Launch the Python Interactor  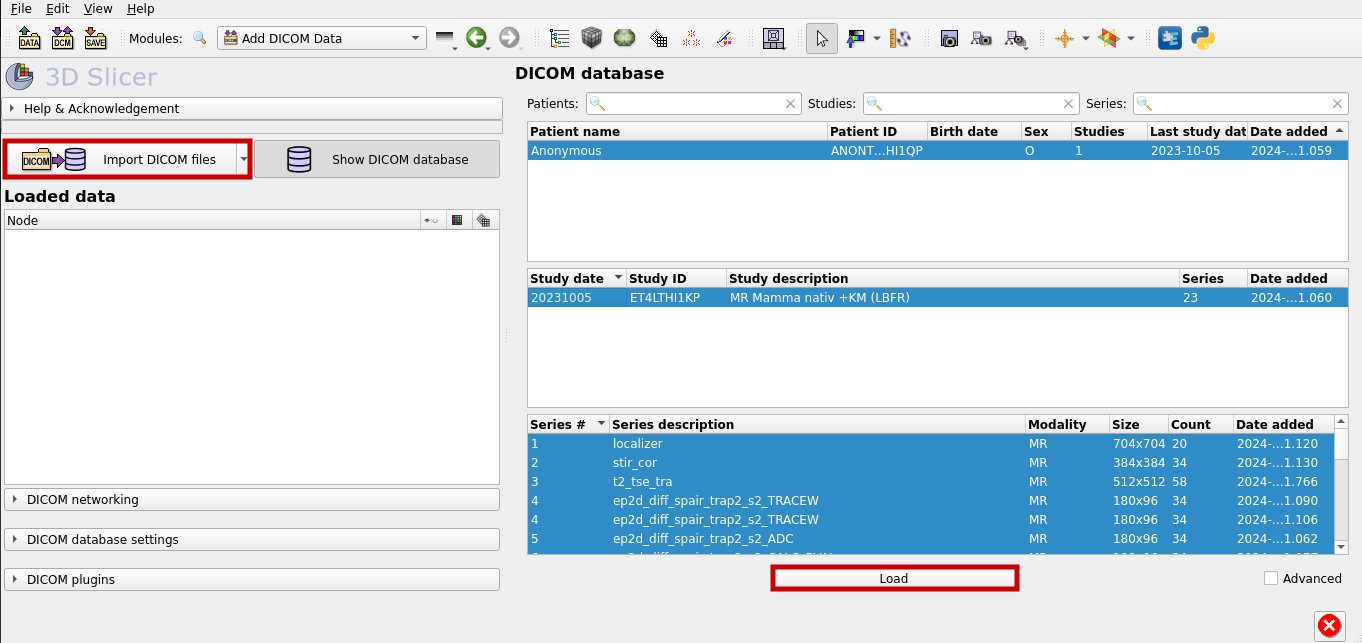[1202, 38]
